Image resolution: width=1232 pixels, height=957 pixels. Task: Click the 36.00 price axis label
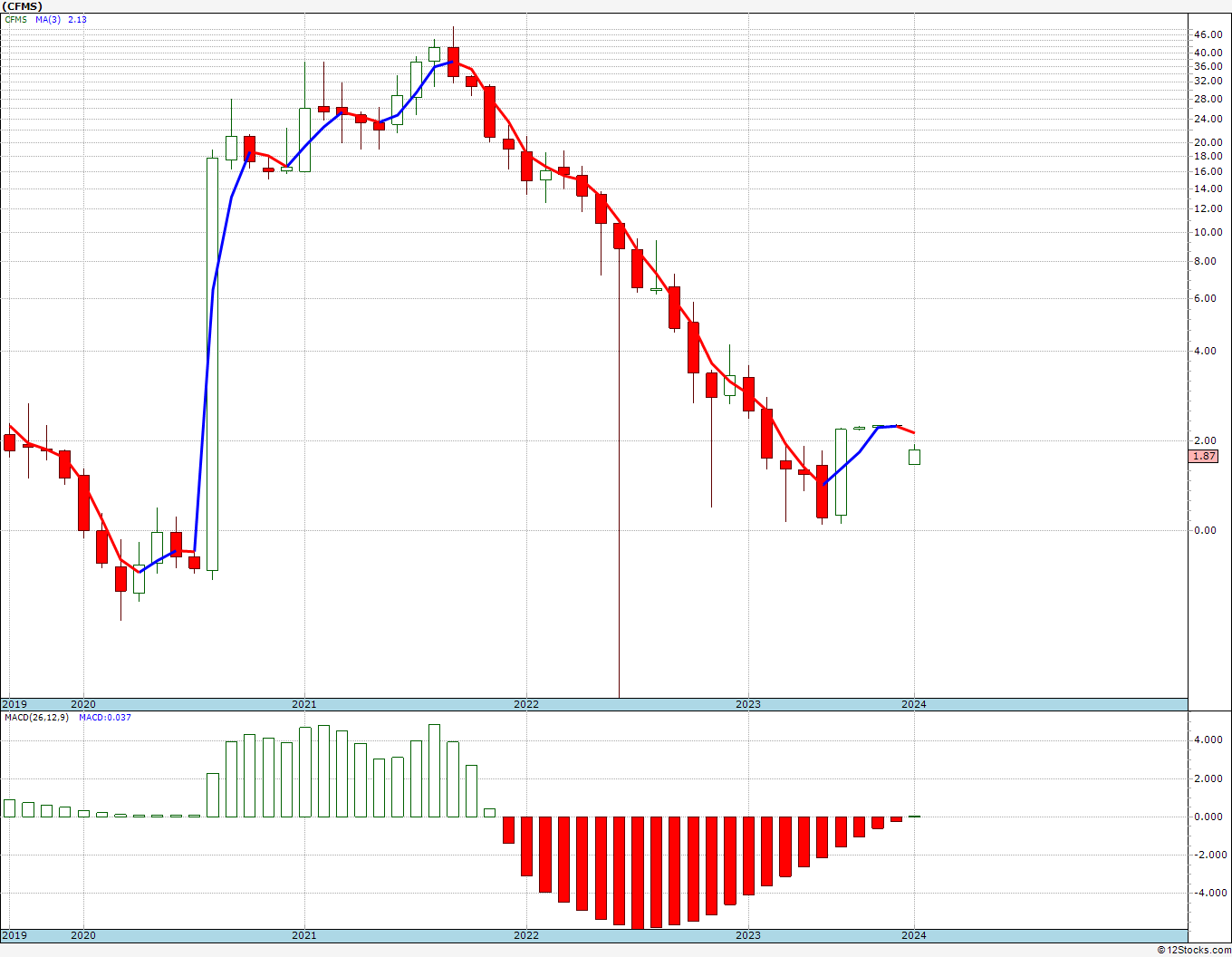[x=1208, y=66]
